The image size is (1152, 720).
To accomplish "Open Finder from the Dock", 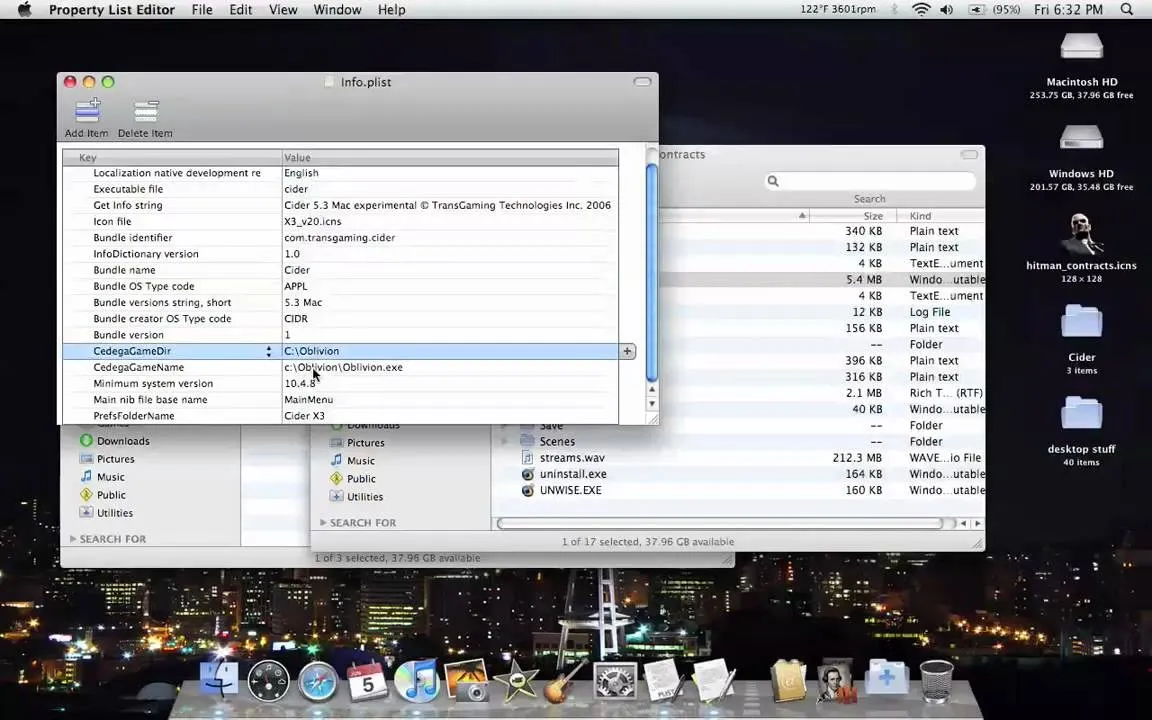I will 220,679.
